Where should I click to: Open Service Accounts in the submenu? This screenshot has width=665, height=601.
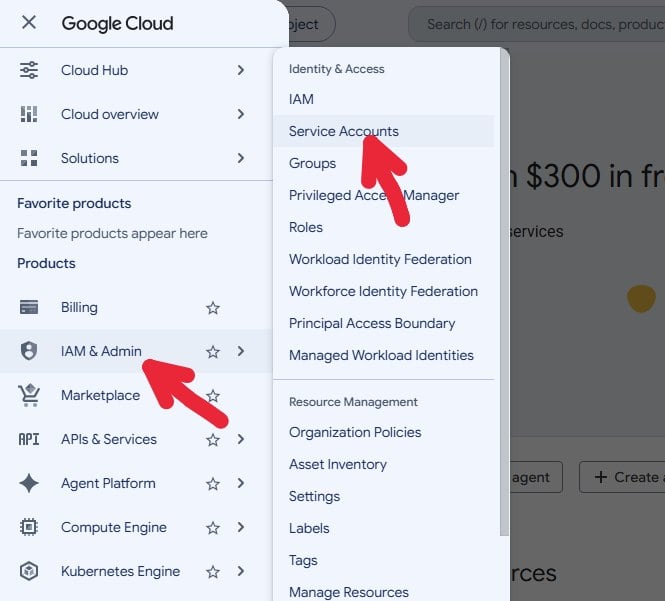tap(383, 131)
